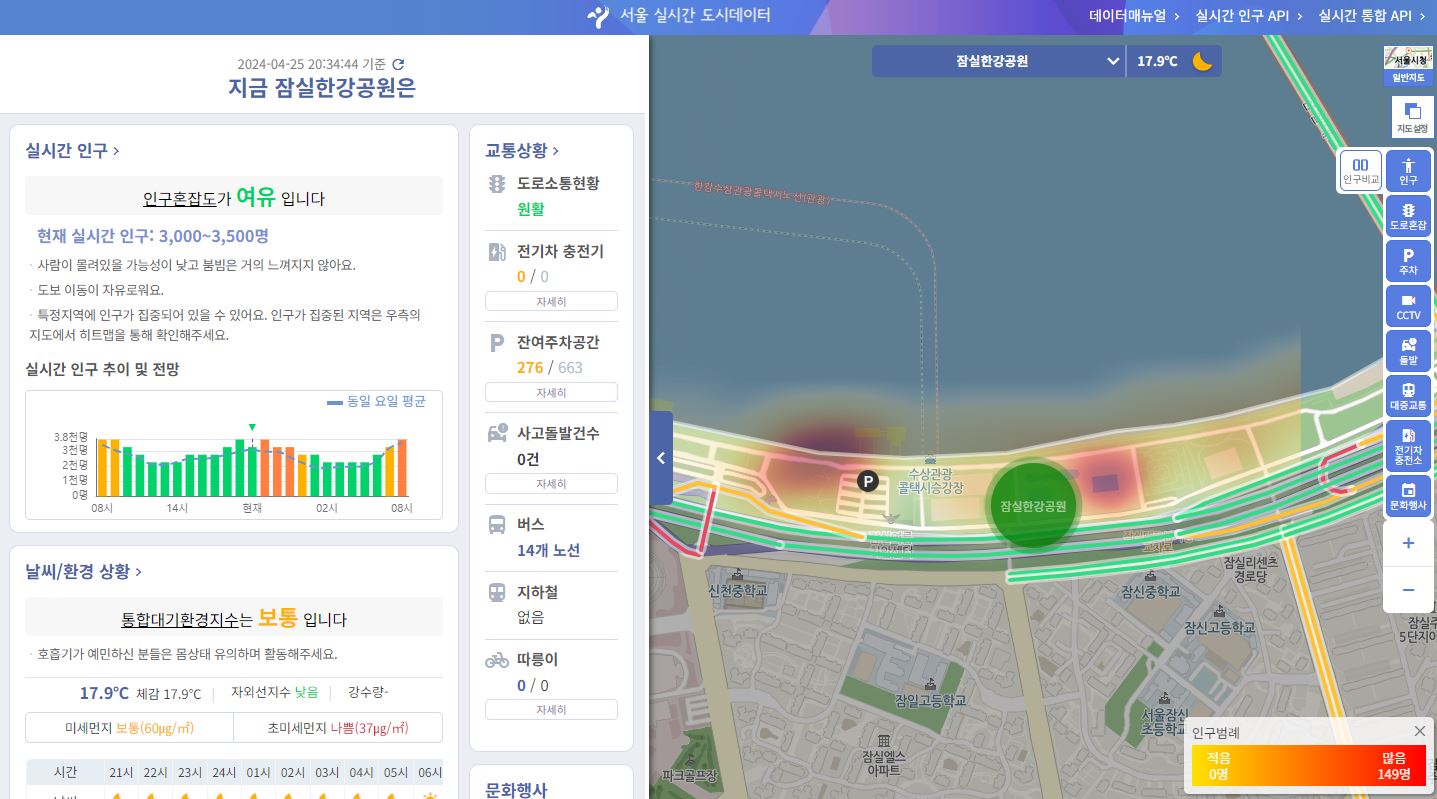Open the 실시간 통합 API menu link
Screen dimensions: 1437x799
pyautogui.click(x=1371, y=16)
